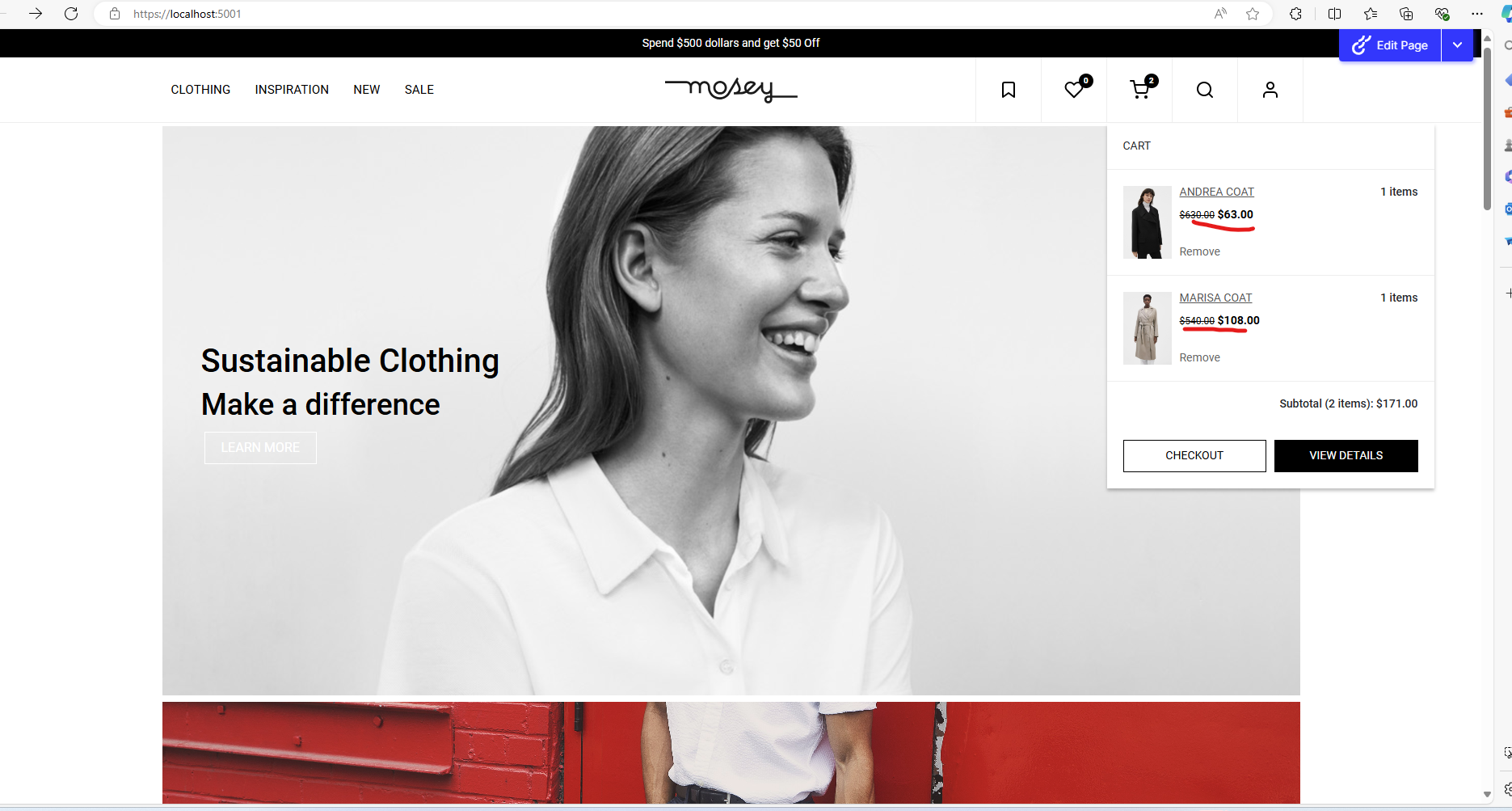Open the CLOTHING menu

tap(200, 90)
